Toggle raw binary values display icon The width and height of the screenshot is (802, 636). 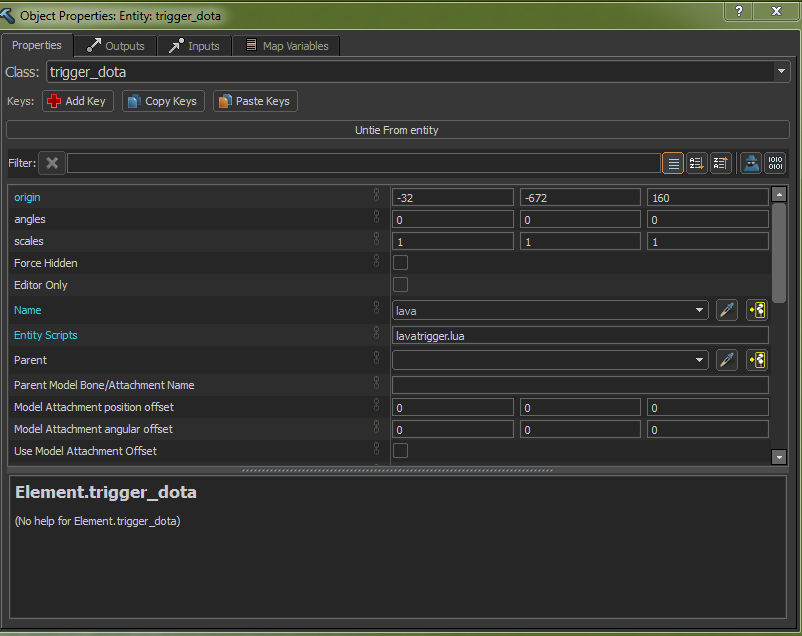(x=774, y=163)
